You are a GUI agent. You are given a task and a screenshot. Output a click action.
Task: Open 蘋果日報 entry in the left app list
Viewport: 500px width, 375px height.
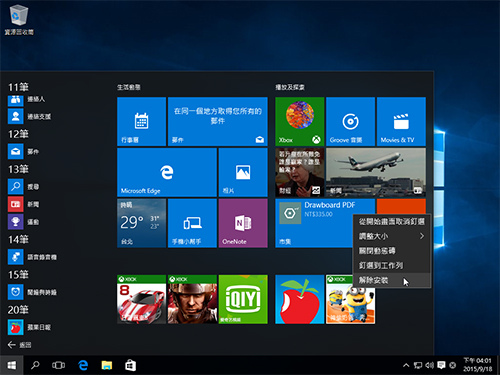click(x=29, y=327)
